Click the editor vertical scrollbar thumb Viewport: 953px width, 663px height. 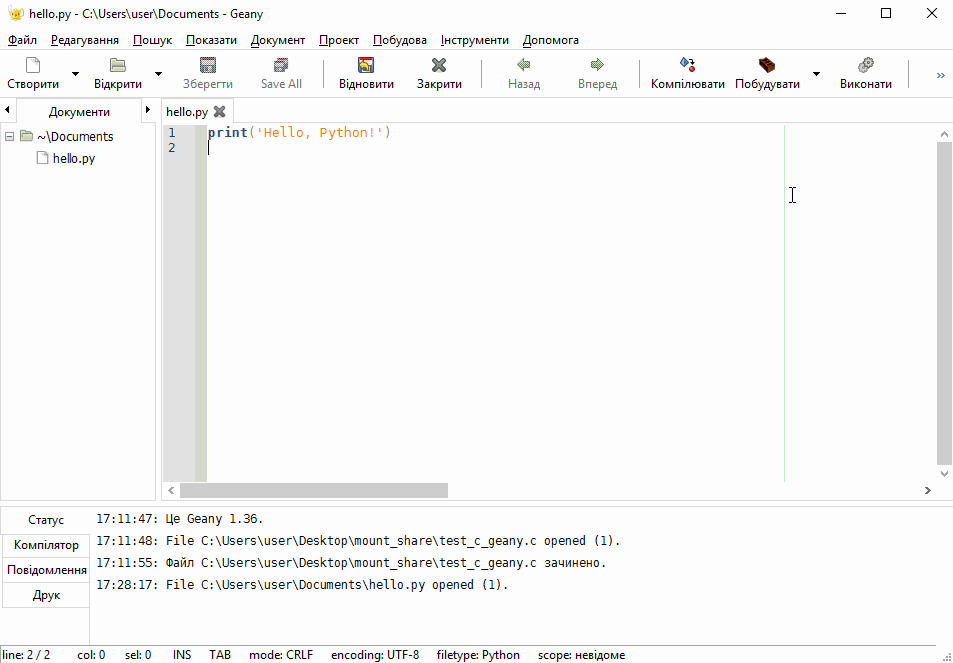944,303
